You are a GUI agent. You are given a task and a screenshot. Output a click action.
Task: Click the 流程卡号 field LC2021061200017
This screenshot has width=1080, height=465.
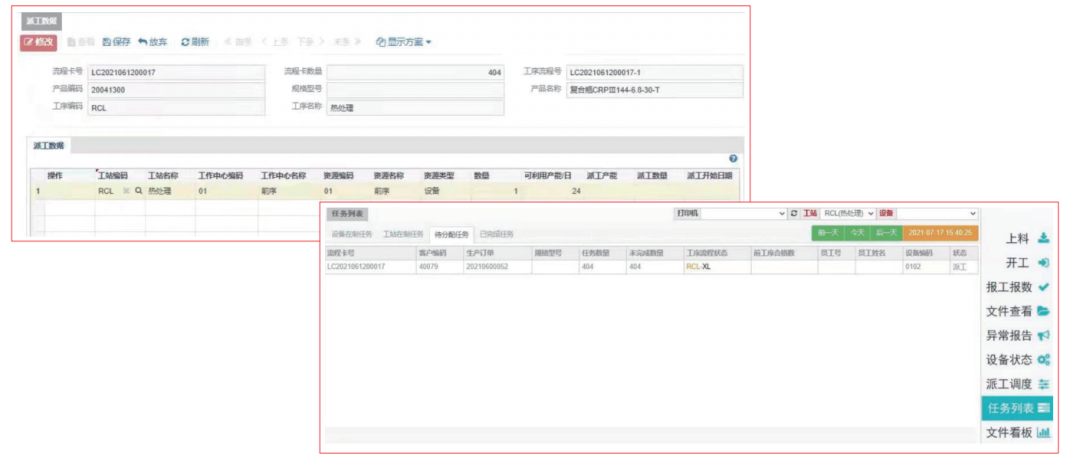176,72
